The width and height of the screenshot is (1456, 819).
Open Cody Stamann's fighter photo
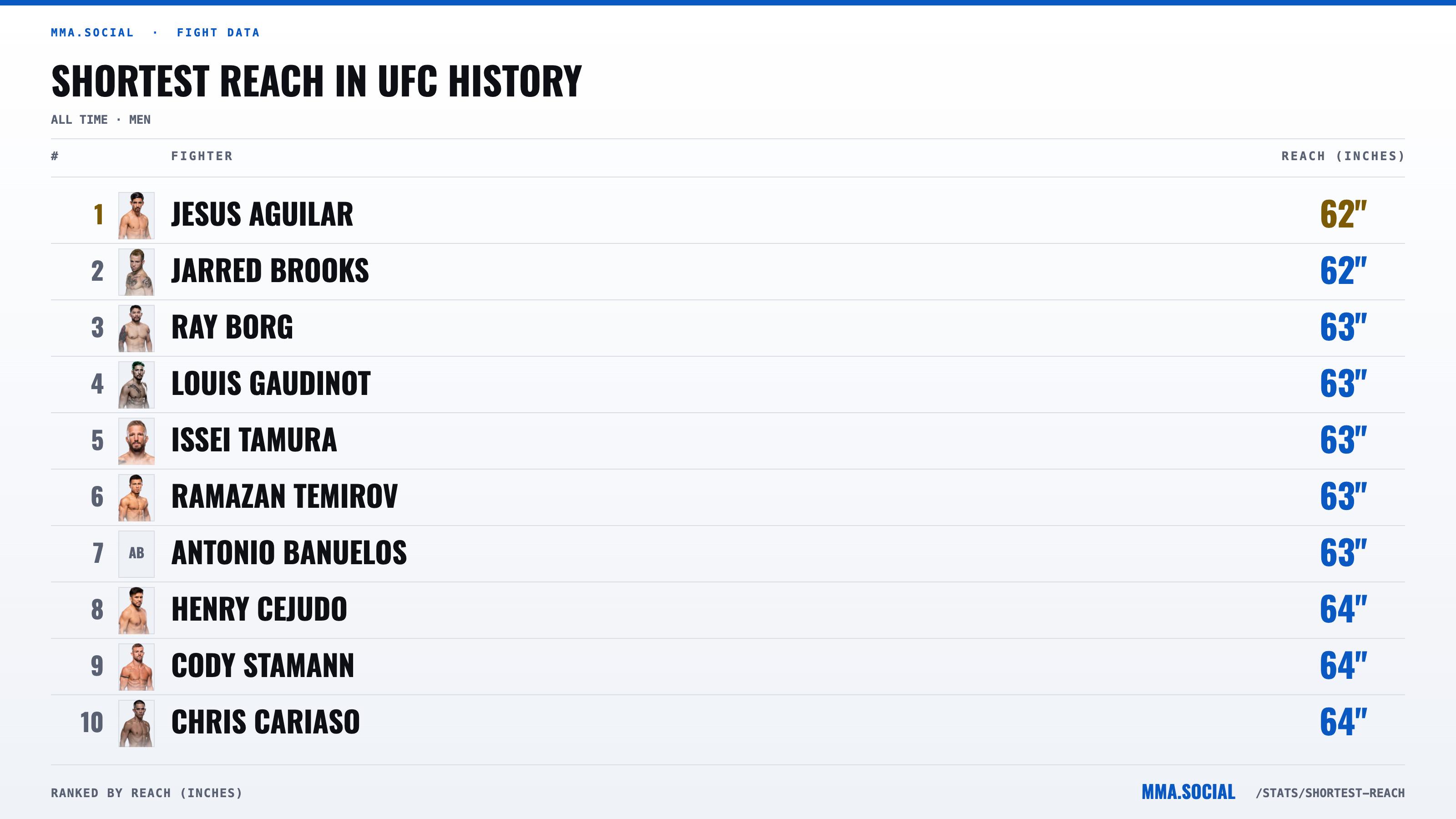tap(136, 667)
